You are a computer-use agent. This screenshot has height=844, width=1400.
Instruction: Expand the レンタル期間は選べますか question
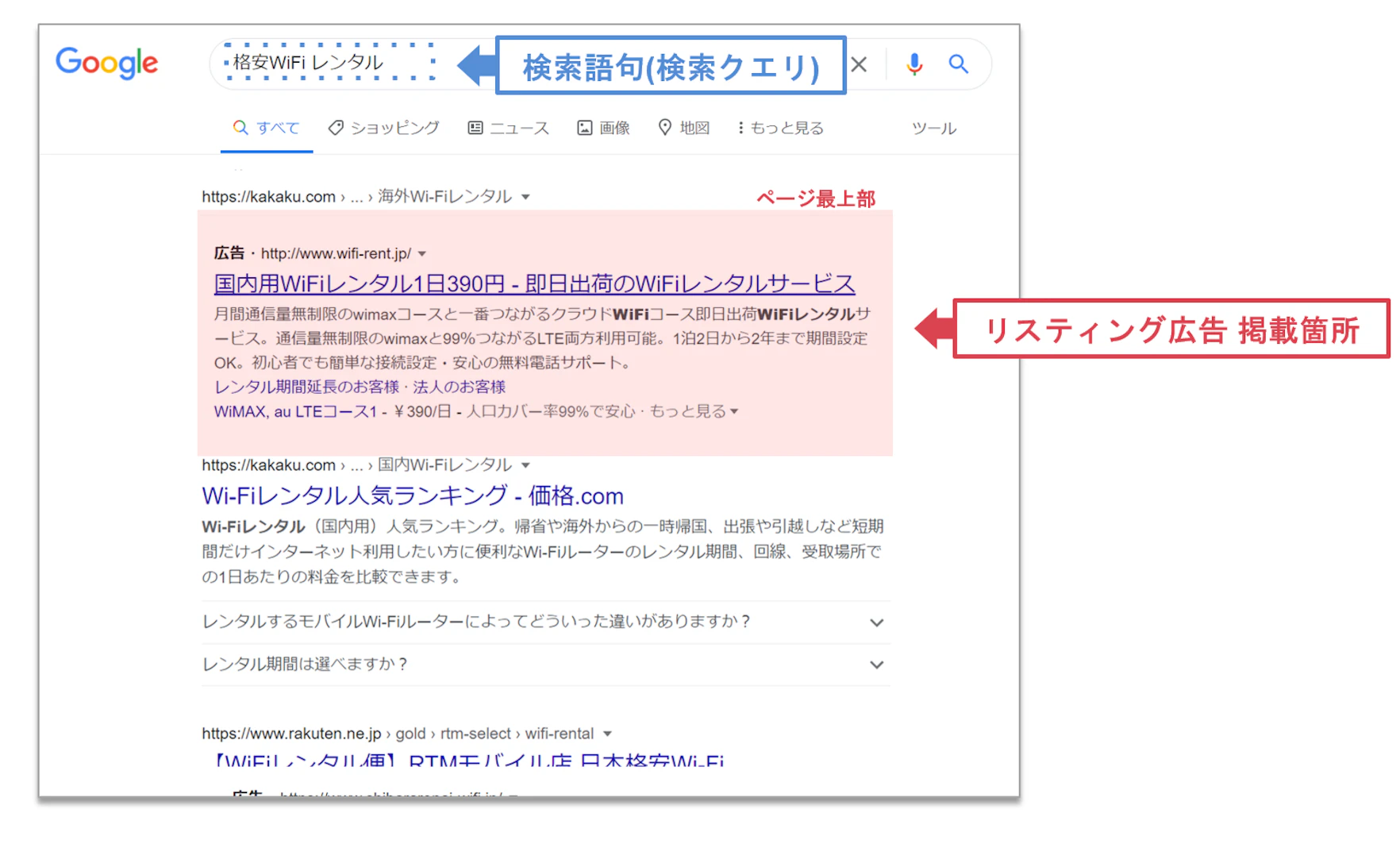point(546,665)
